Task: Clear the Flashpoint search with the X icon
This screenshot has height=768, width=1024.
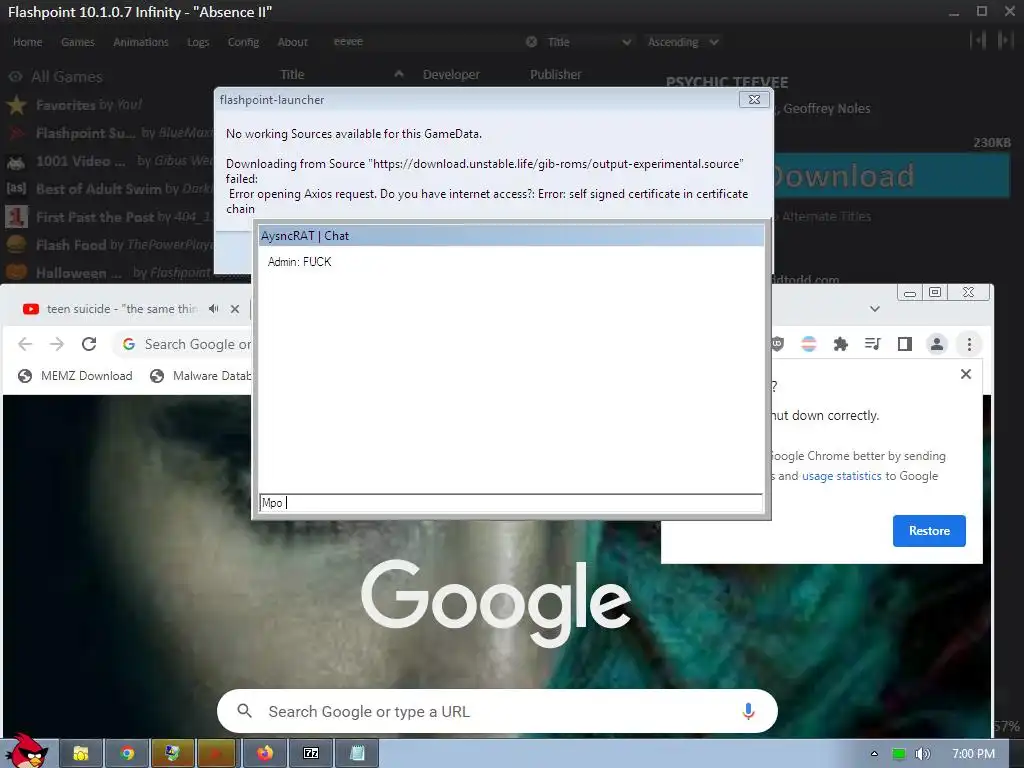Action: [x=532, y=42]
